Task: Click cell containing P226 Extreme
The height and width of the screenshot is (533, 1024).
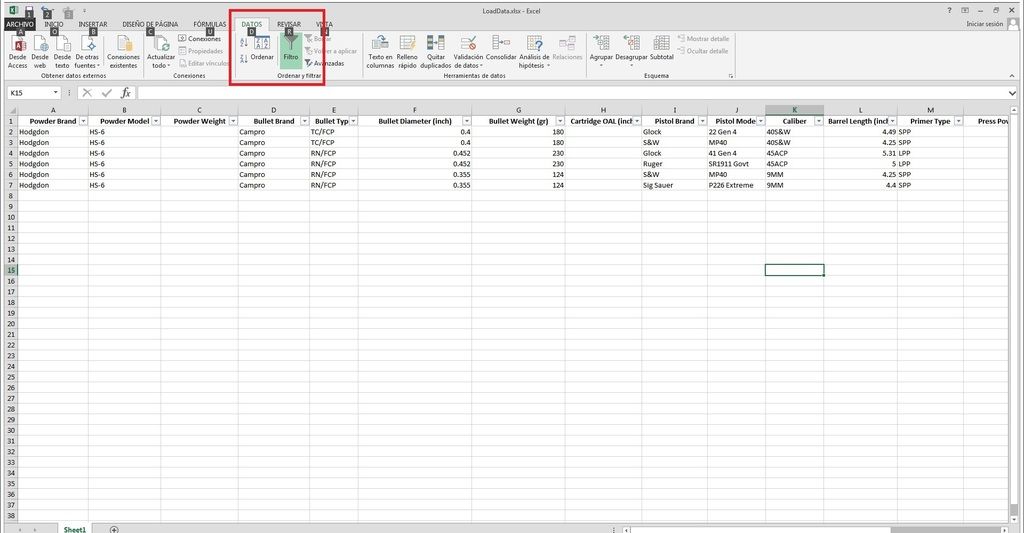Action: [x=736, y=186]
